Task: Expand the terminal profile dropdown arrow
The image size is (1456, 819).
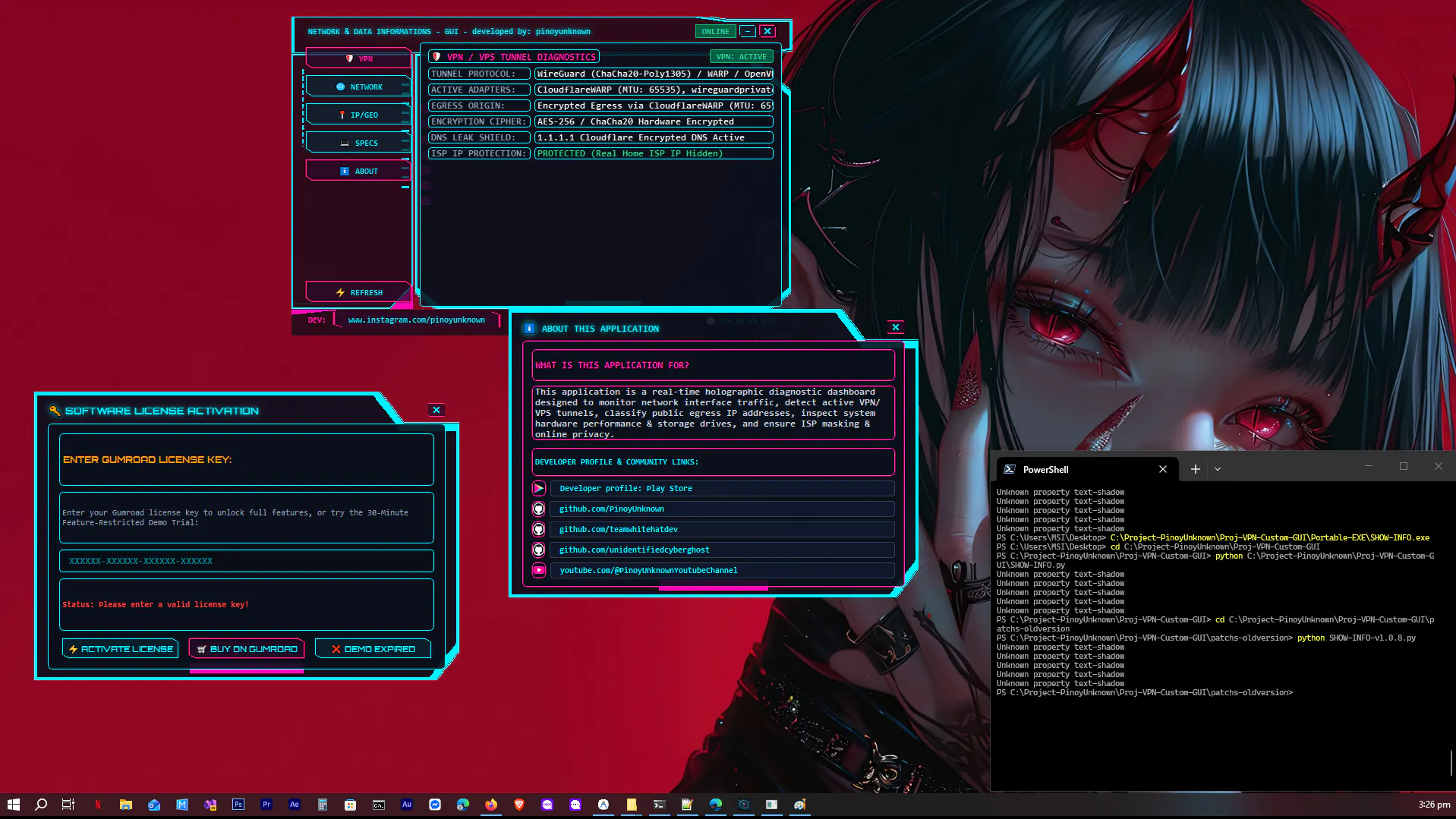Action: point(1218,469)
